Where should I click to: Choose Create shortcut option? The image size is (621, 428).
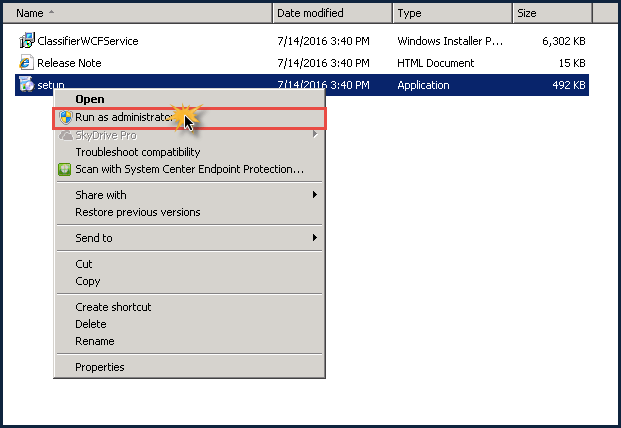113,307
